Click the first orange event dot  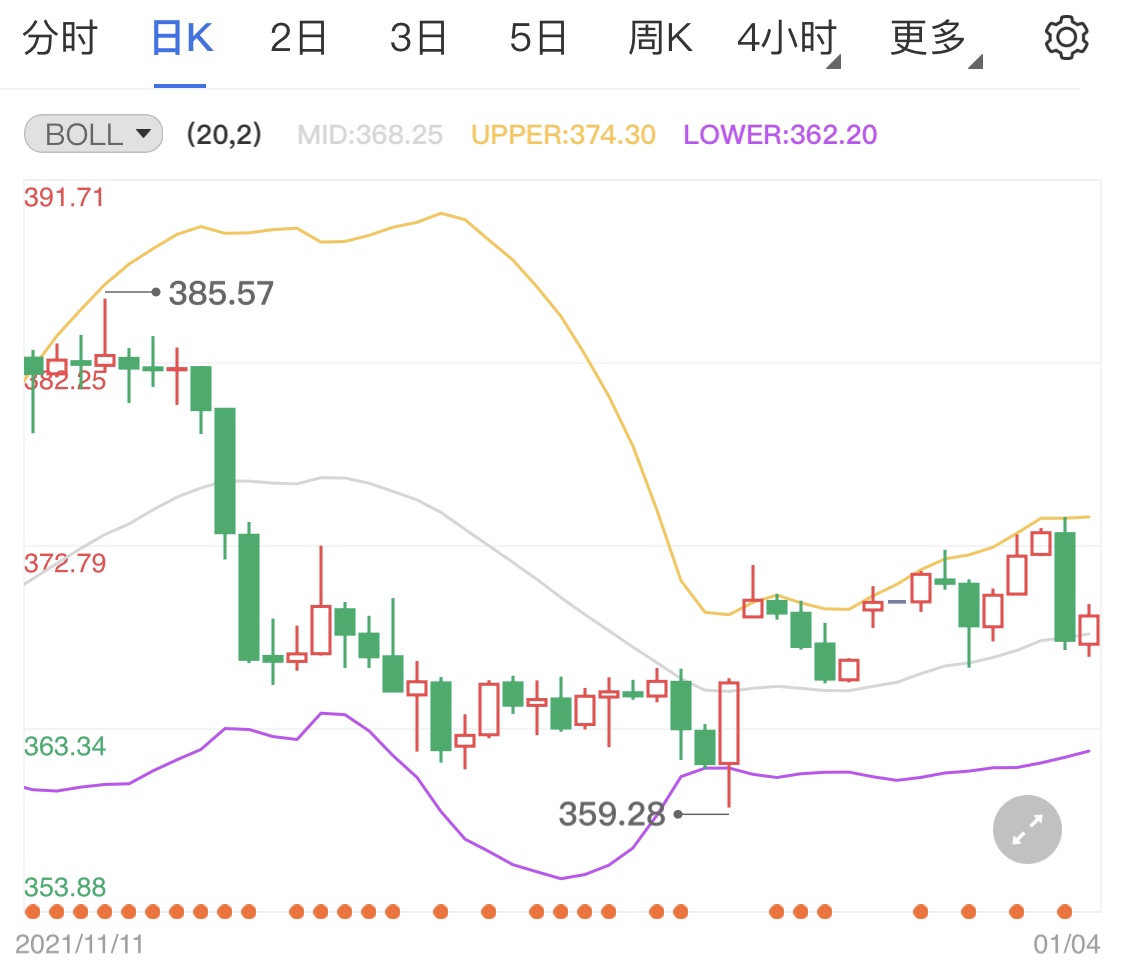pyautogui.click(x=32, y=912)
